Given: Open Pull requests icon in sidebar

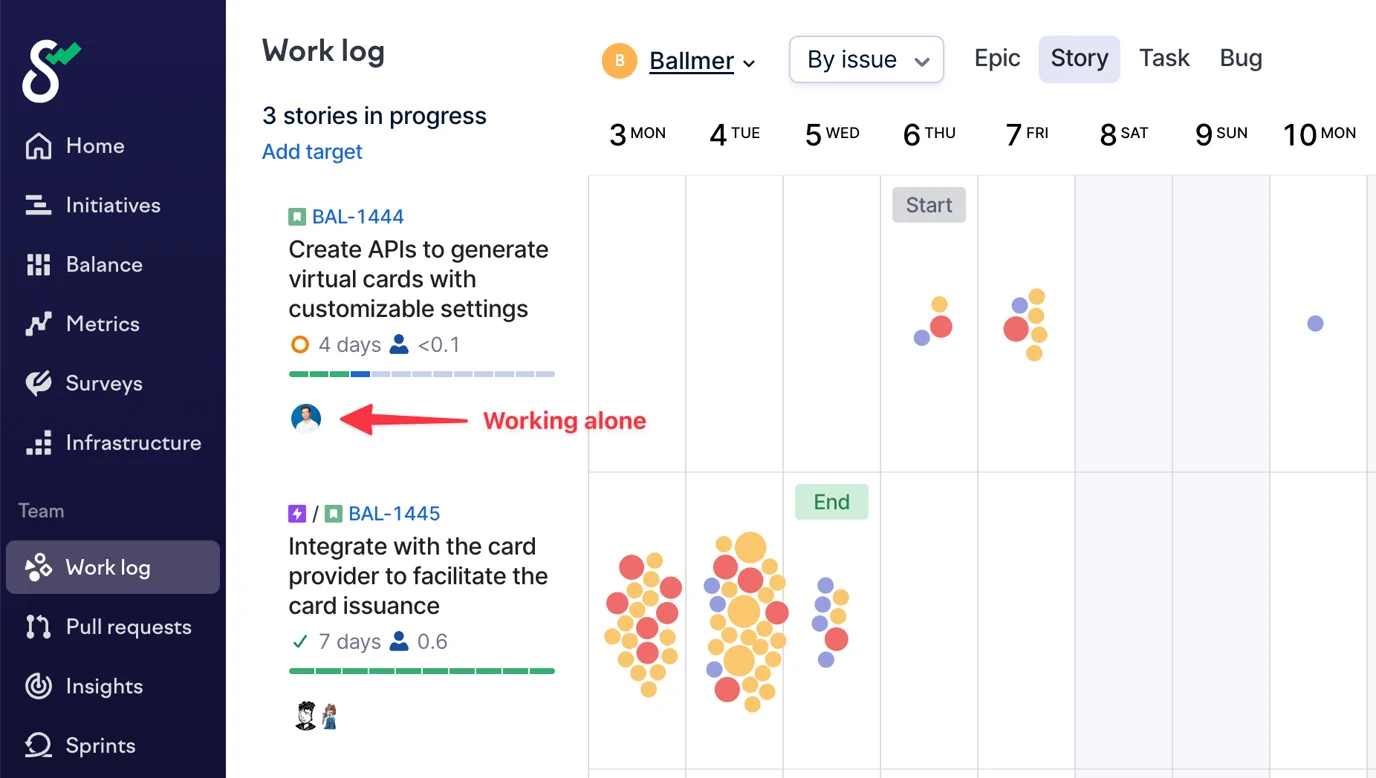Looking at the screenshot, I should click(x=38, y=627).
